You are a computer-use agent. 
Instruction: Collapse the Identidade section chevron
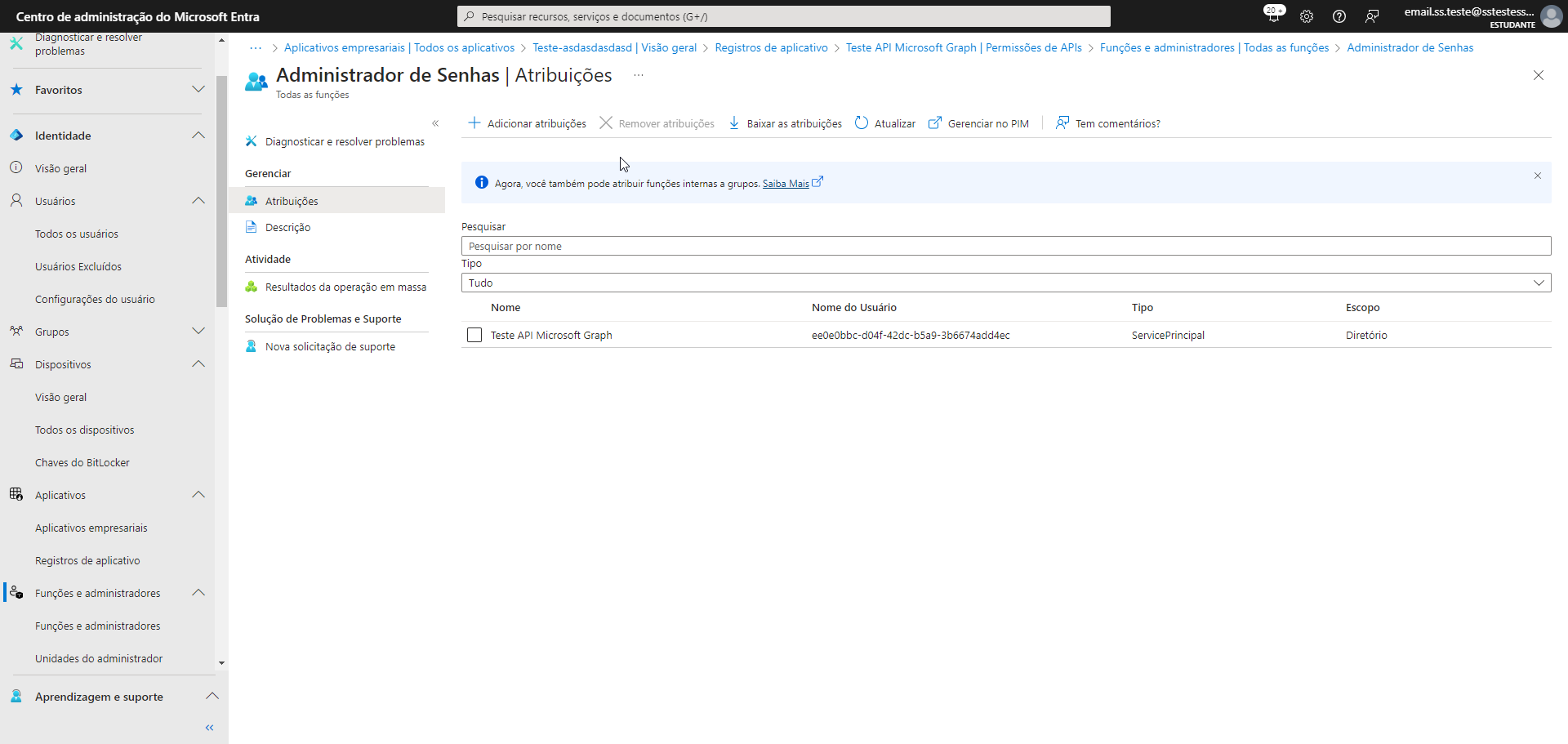tap(198, 135)
